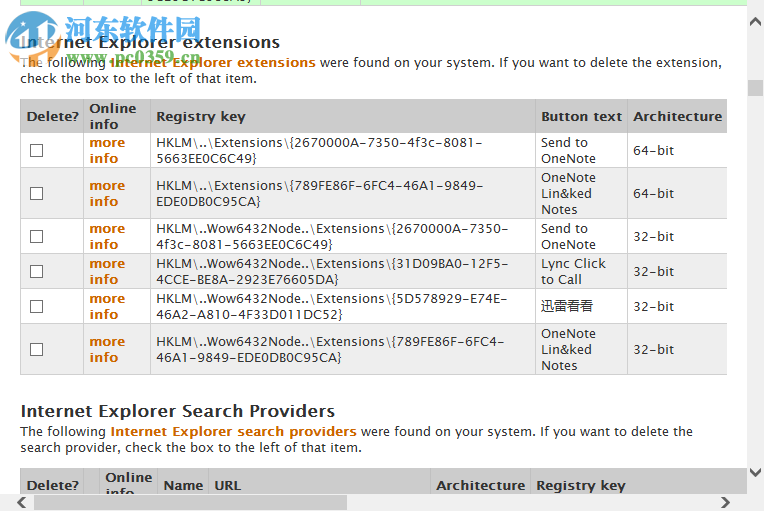This screenshot has height=511, width=764.
Task: Tick the delete checkbox for 64-bit OneNote Linked Notes
Action: (x=37, y=194)
